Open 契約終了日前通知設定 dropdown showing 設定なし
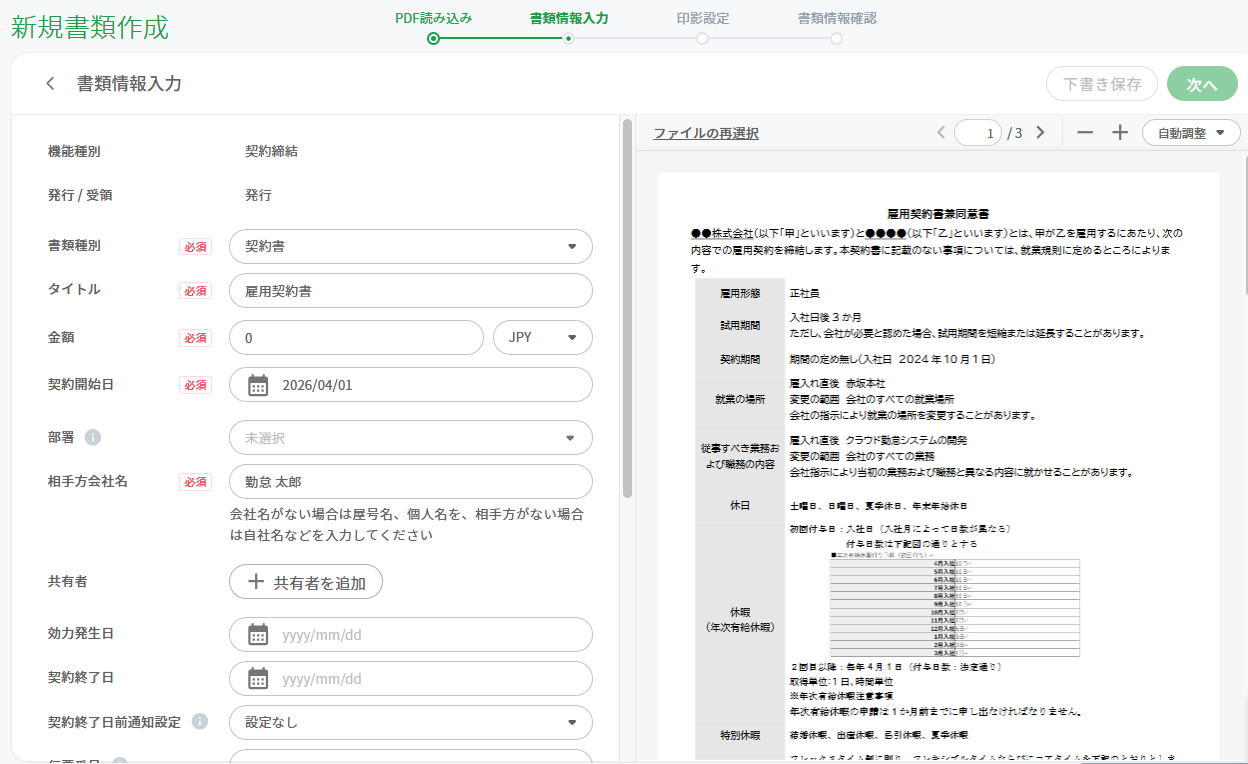The height and width of the screenshot is (764, 1248). 411,722
